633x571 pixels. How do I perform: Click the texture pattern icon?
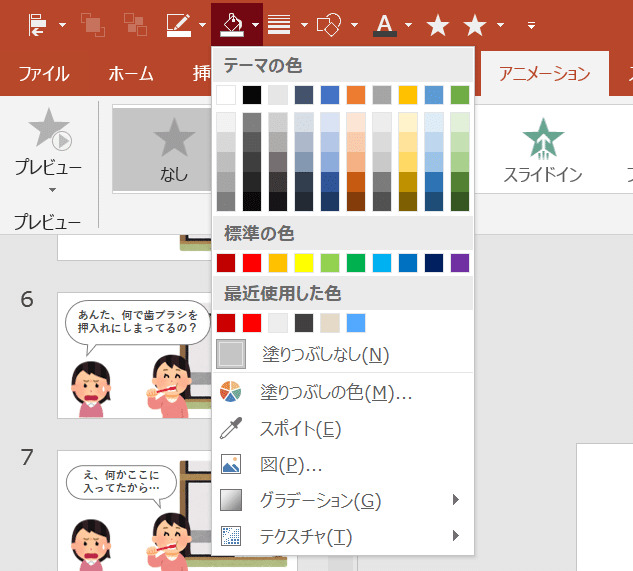pyautogui.click(x=231, y=536)
